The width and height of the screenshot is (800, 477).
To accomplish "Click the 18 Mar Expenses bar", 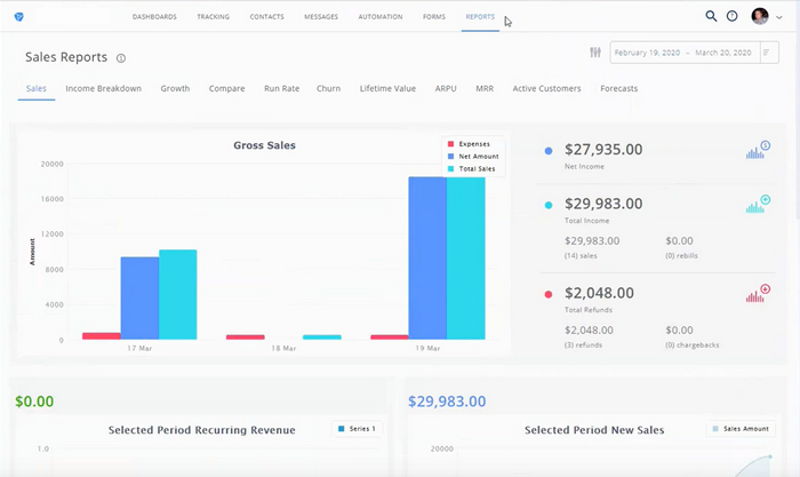I will pos(245,337).
